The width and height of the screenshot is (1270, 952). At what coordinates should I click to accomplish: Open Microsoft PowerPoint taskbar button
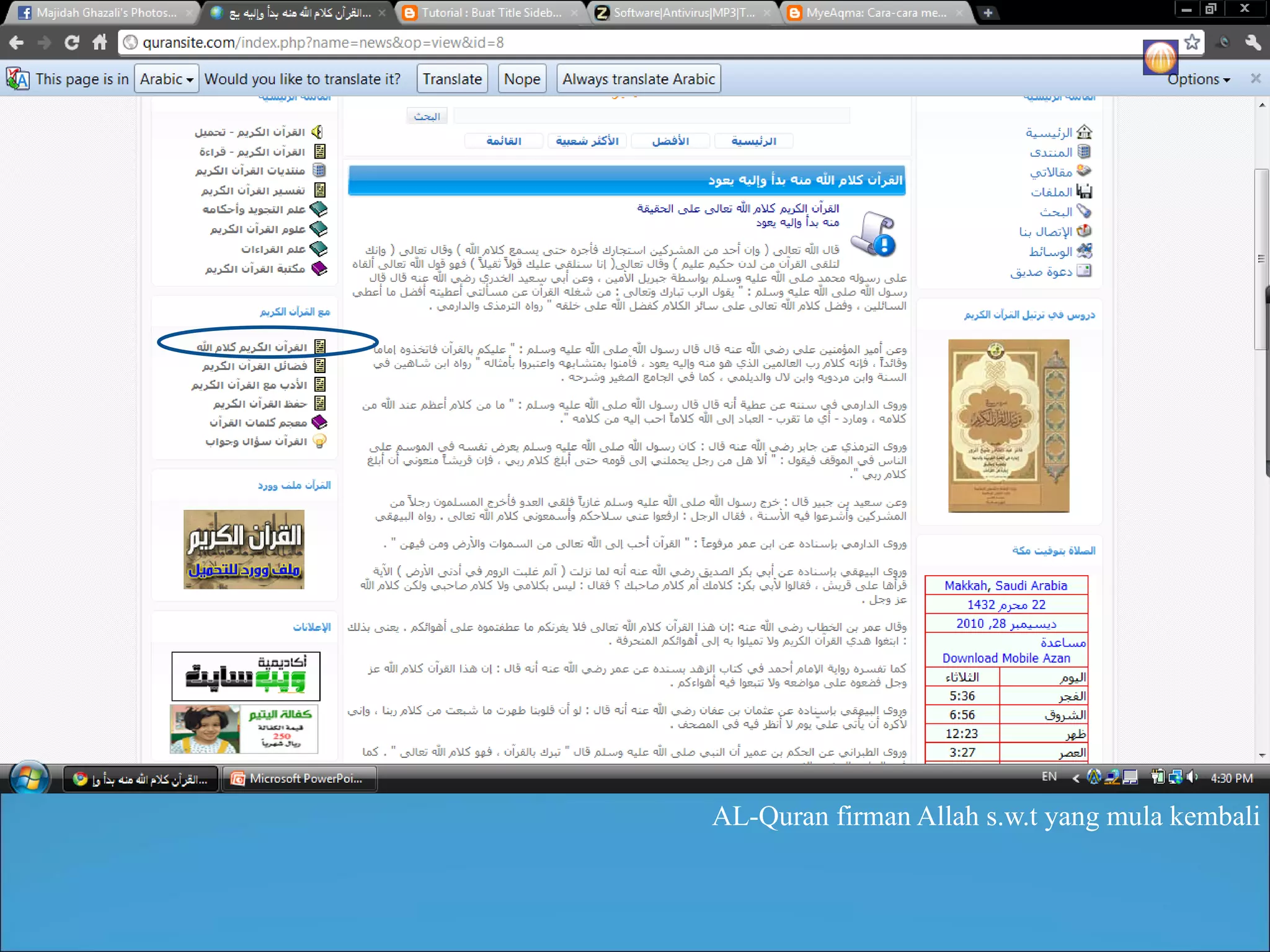pyautogui.click(x=300, y=778)
